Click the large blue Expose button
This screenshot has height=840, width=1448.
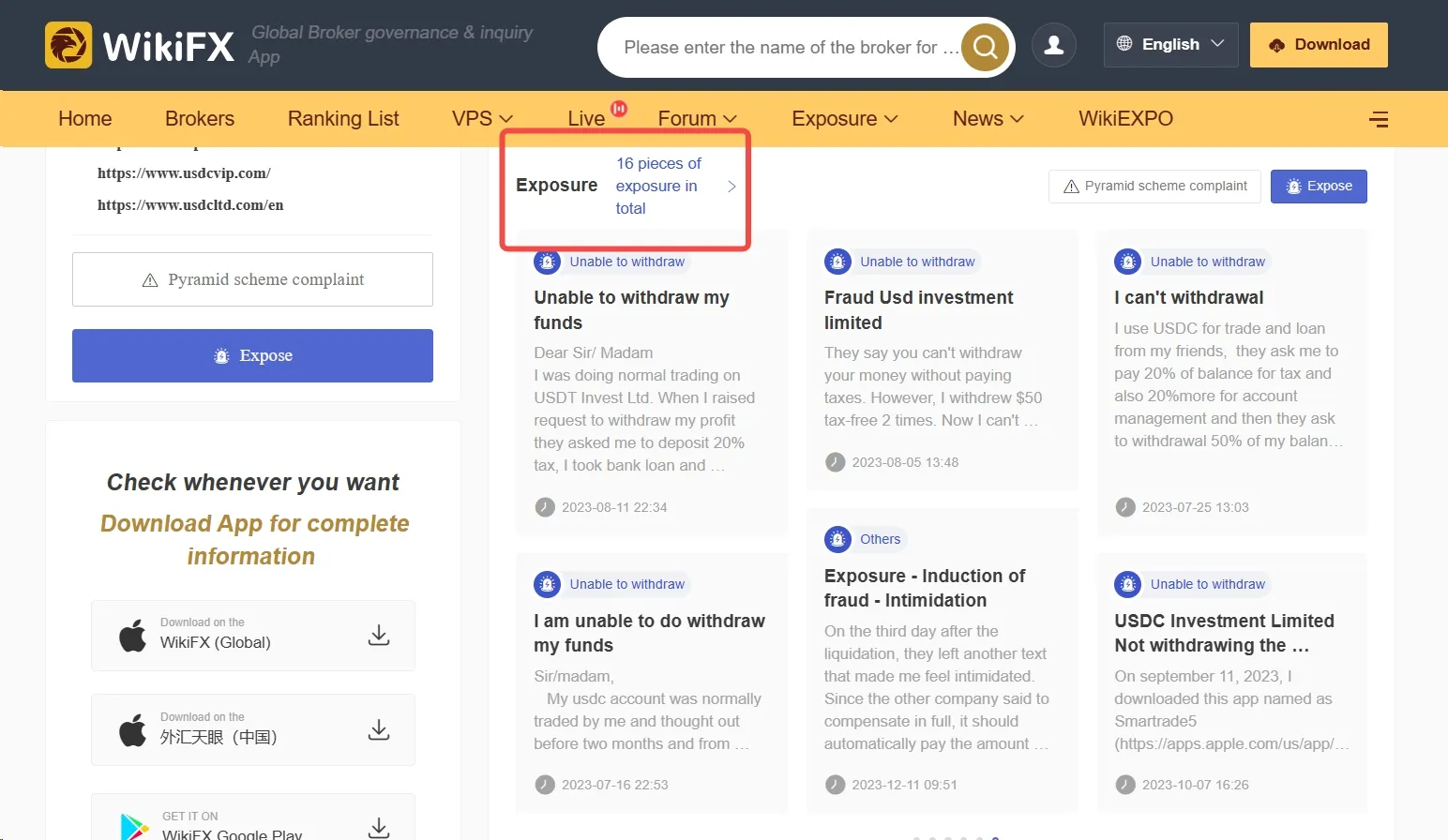coord(252,355)
